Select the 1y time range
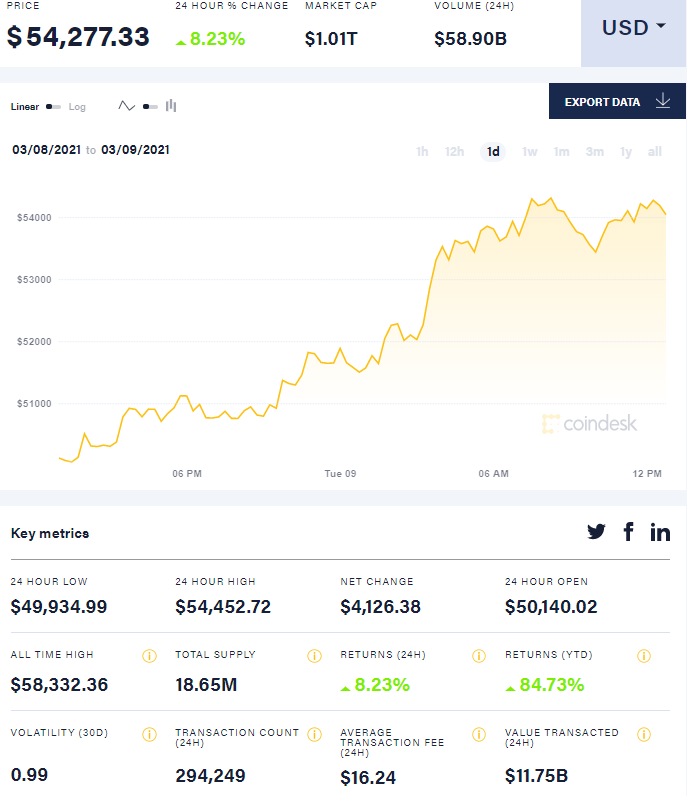687x796 pixels. click(x=626, y=152)
